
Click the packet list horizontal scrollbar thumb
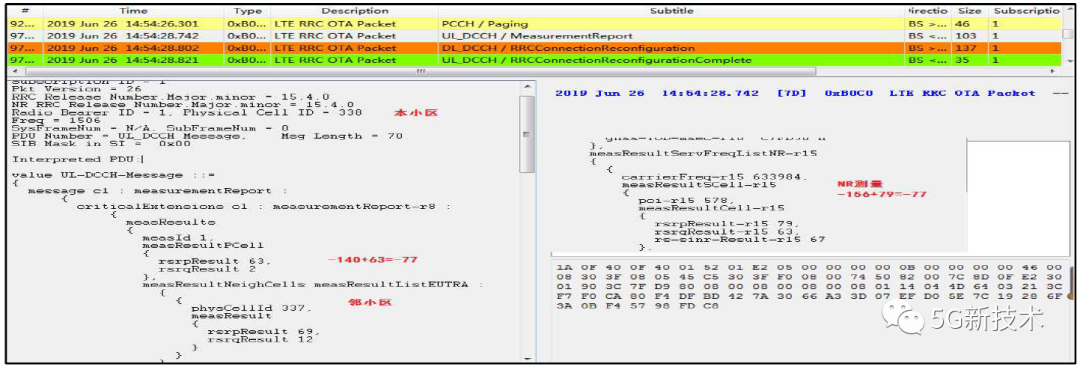point(421,72)
